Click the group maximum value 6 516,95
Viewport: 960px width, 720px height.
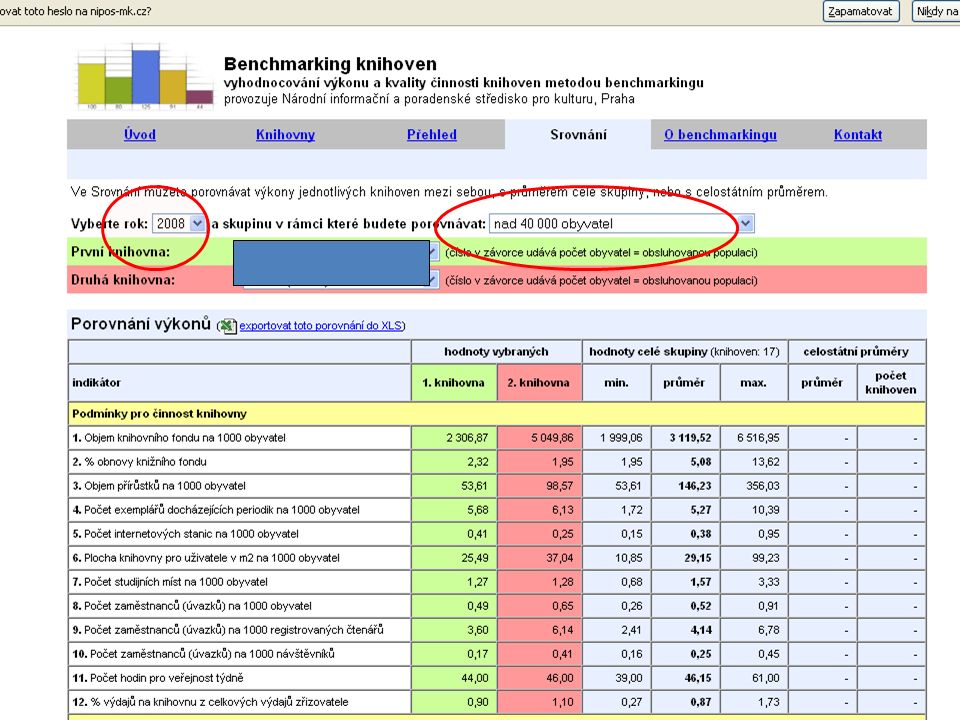(759, 438)
